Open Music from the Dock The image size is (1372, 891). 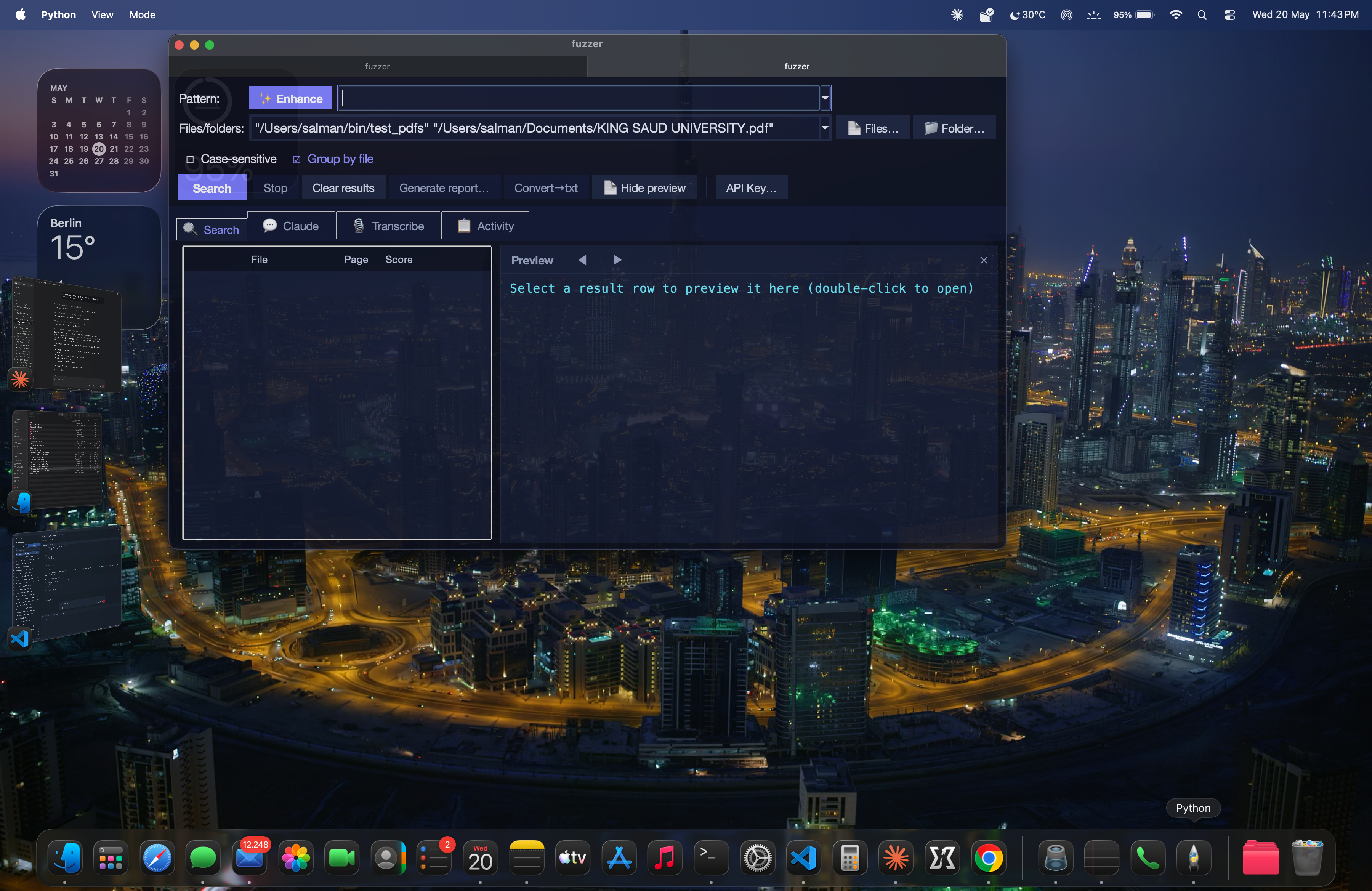point(665,857)
